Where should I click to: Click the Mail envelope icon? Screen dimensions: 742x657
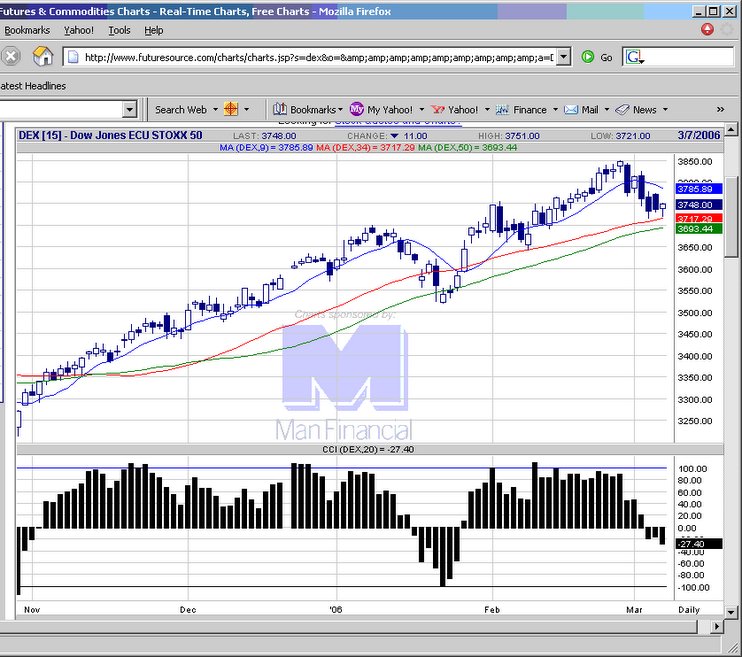(x=571, y=110)
